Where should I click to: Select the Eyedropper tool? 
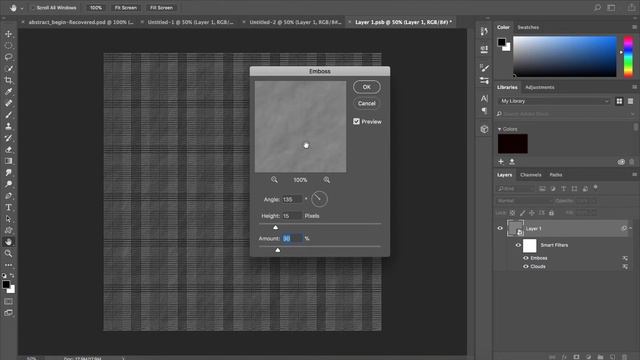coord(9,91)
